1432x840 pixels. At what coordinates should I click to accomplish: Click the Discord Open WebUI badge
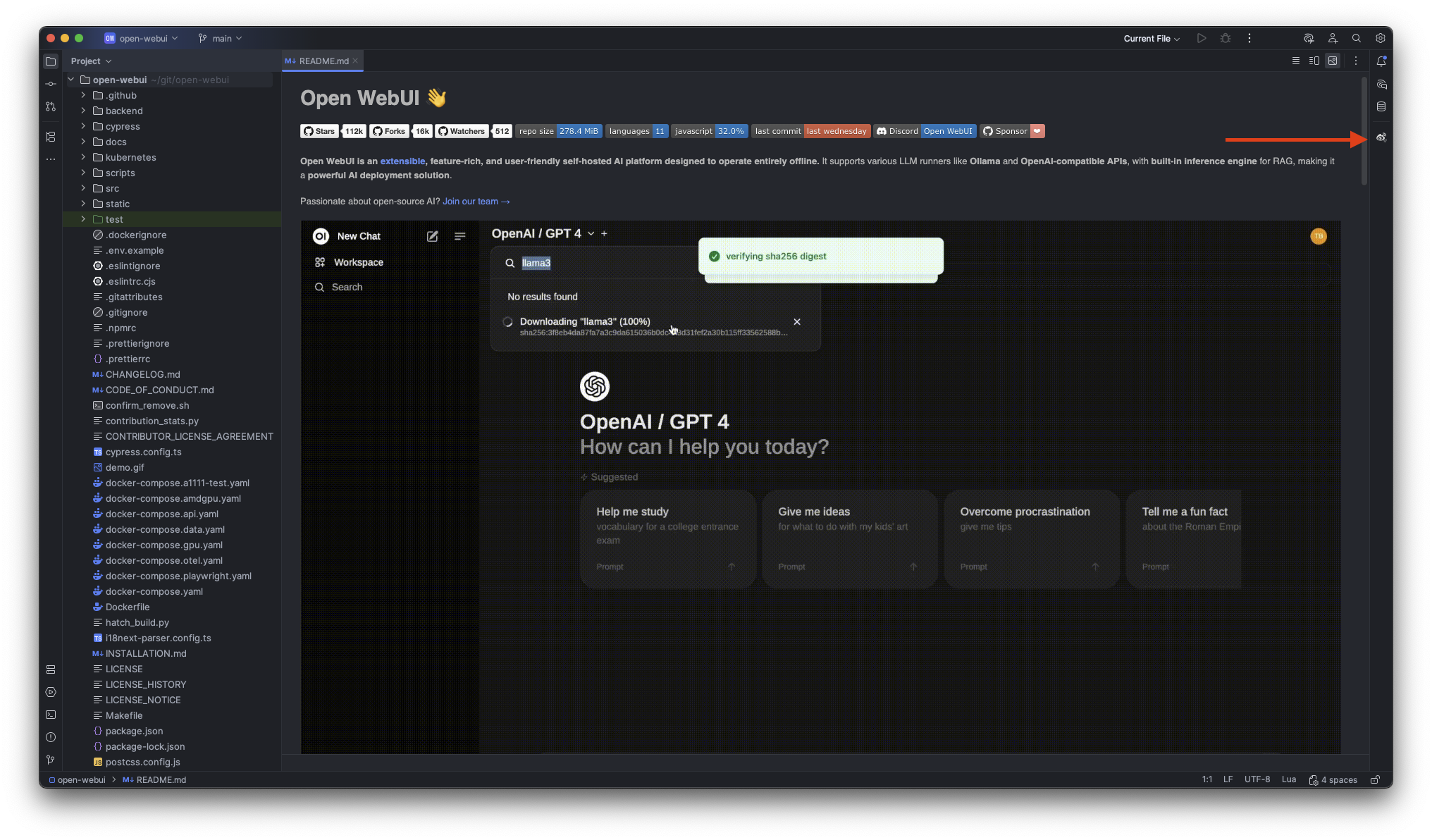pos(925,131)
